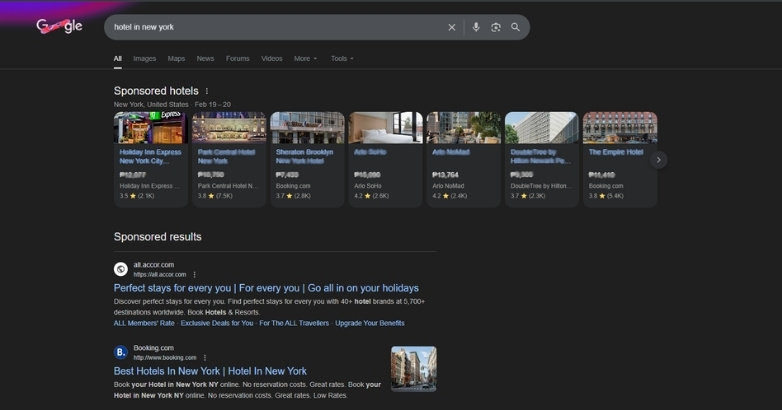The width and height of the screenshot is (782, 410).
Task: Click DoubleTree by Hilton building photo
Action: [x=542, y=128]
